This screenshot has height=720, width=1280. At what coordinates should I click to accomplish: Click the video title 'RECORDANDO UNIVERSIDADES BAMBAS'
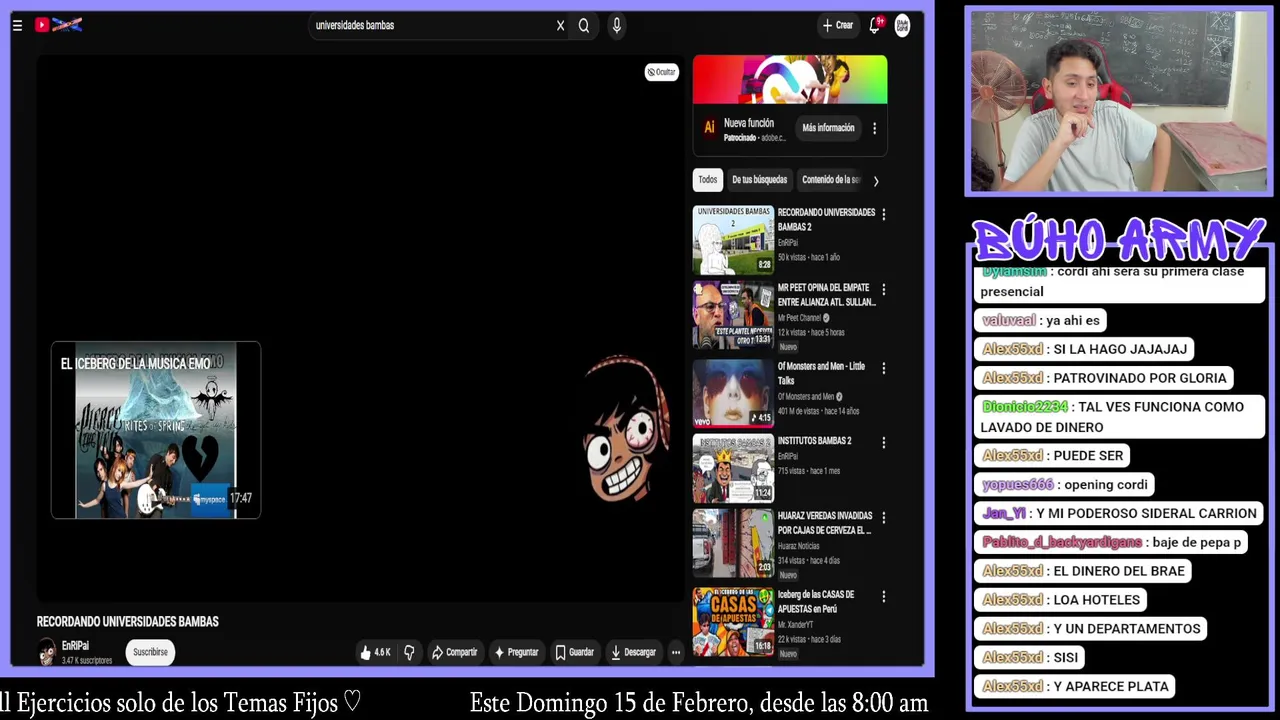(x=127, y=622)
